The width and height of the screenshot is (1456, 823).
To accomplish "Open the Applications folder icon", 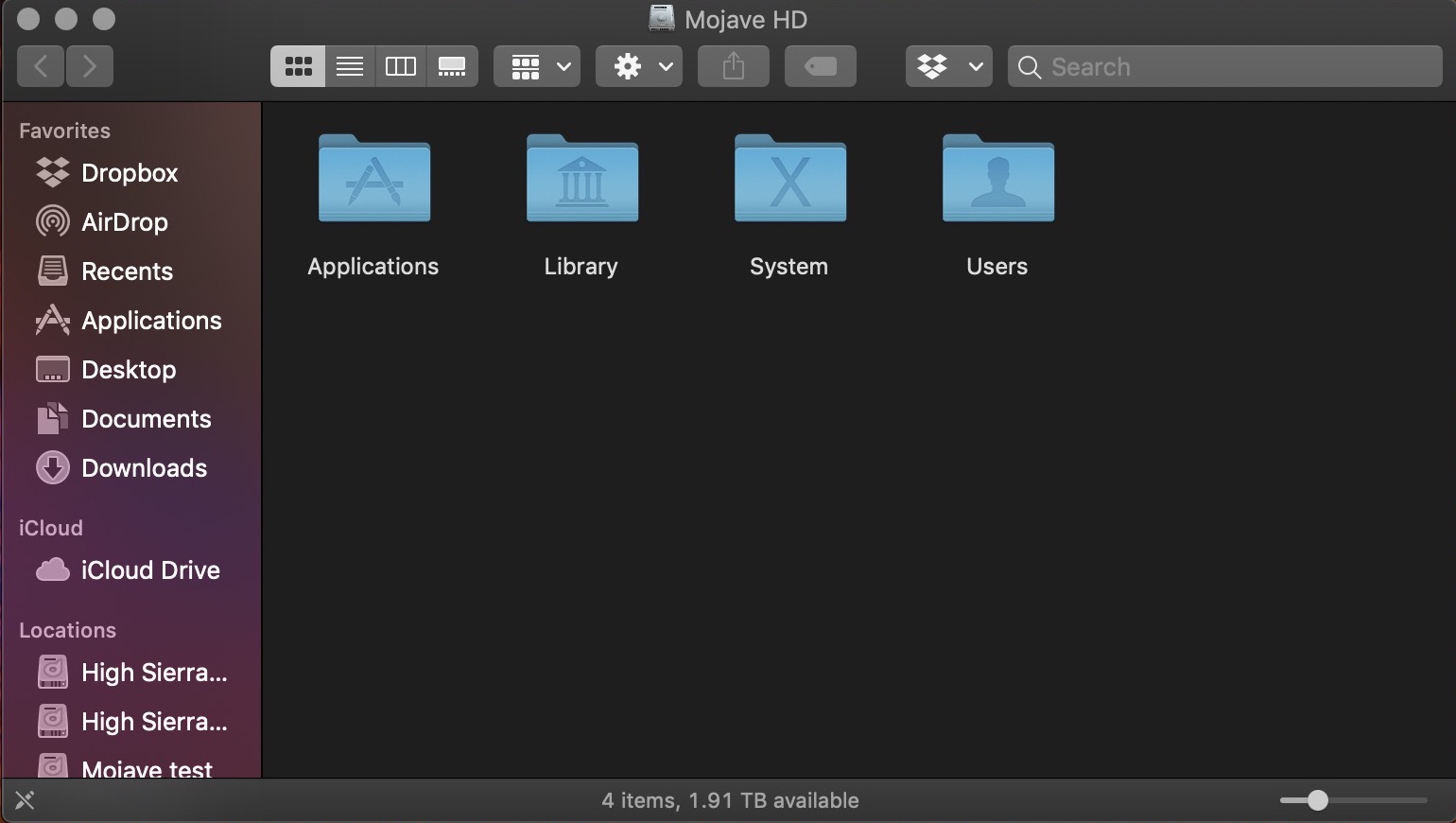I will click(x=373, y=180).
